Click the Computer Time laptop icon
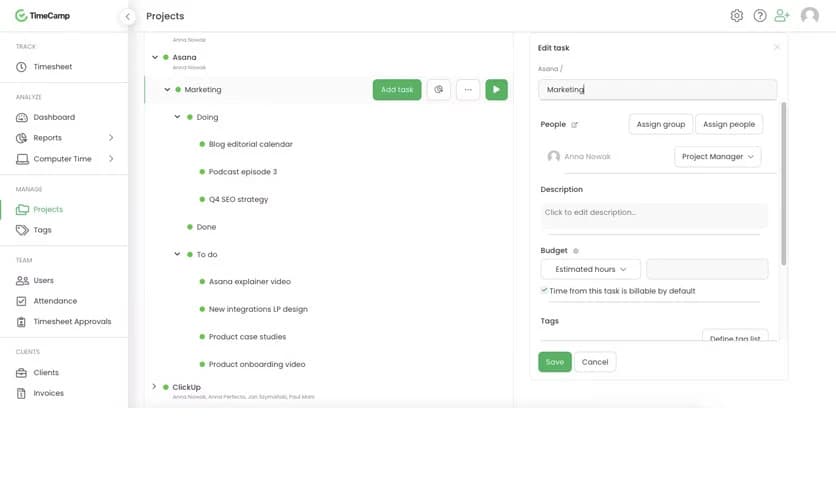Image resolution: width=836 pixels, height=484 pixels. click(22, 159)
